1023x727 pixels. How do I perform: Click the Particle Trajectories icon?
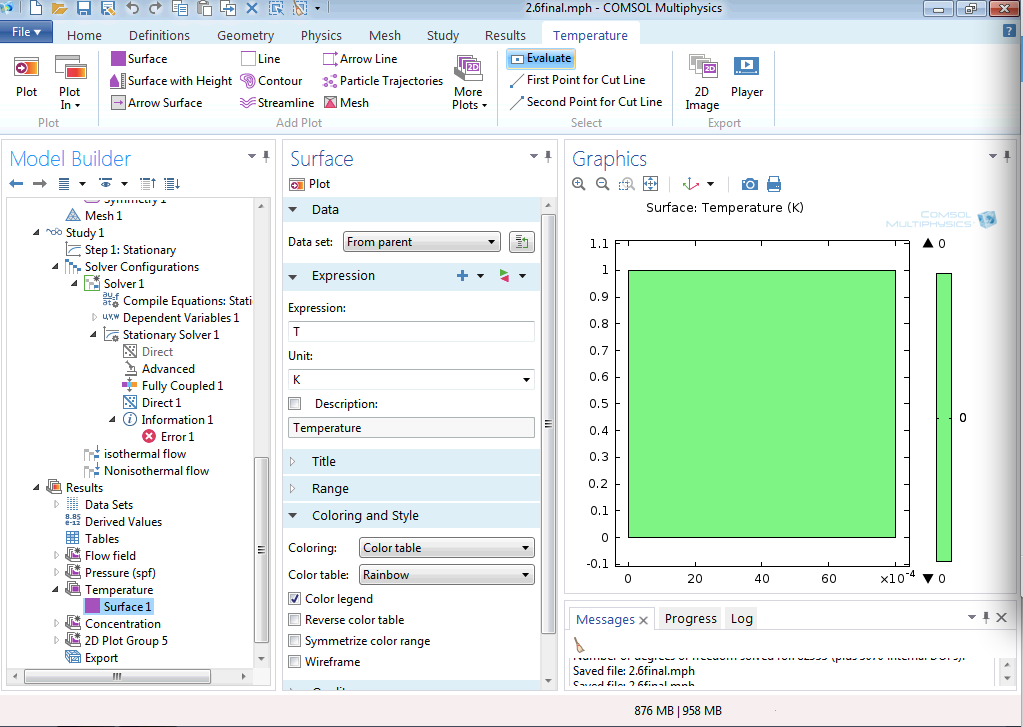click(331, 81)
